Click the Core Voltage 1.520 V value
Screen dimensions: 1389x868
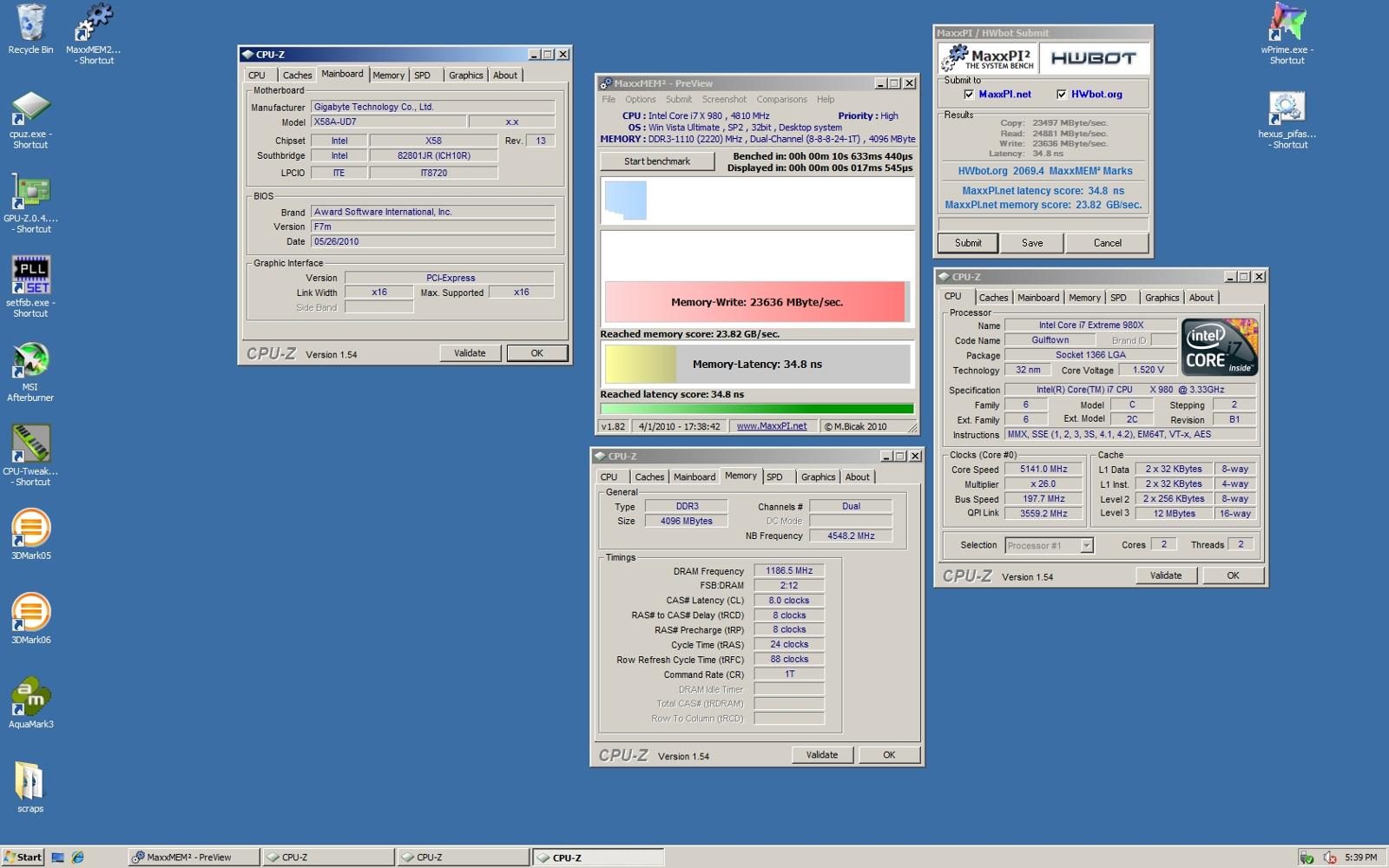1148,370
